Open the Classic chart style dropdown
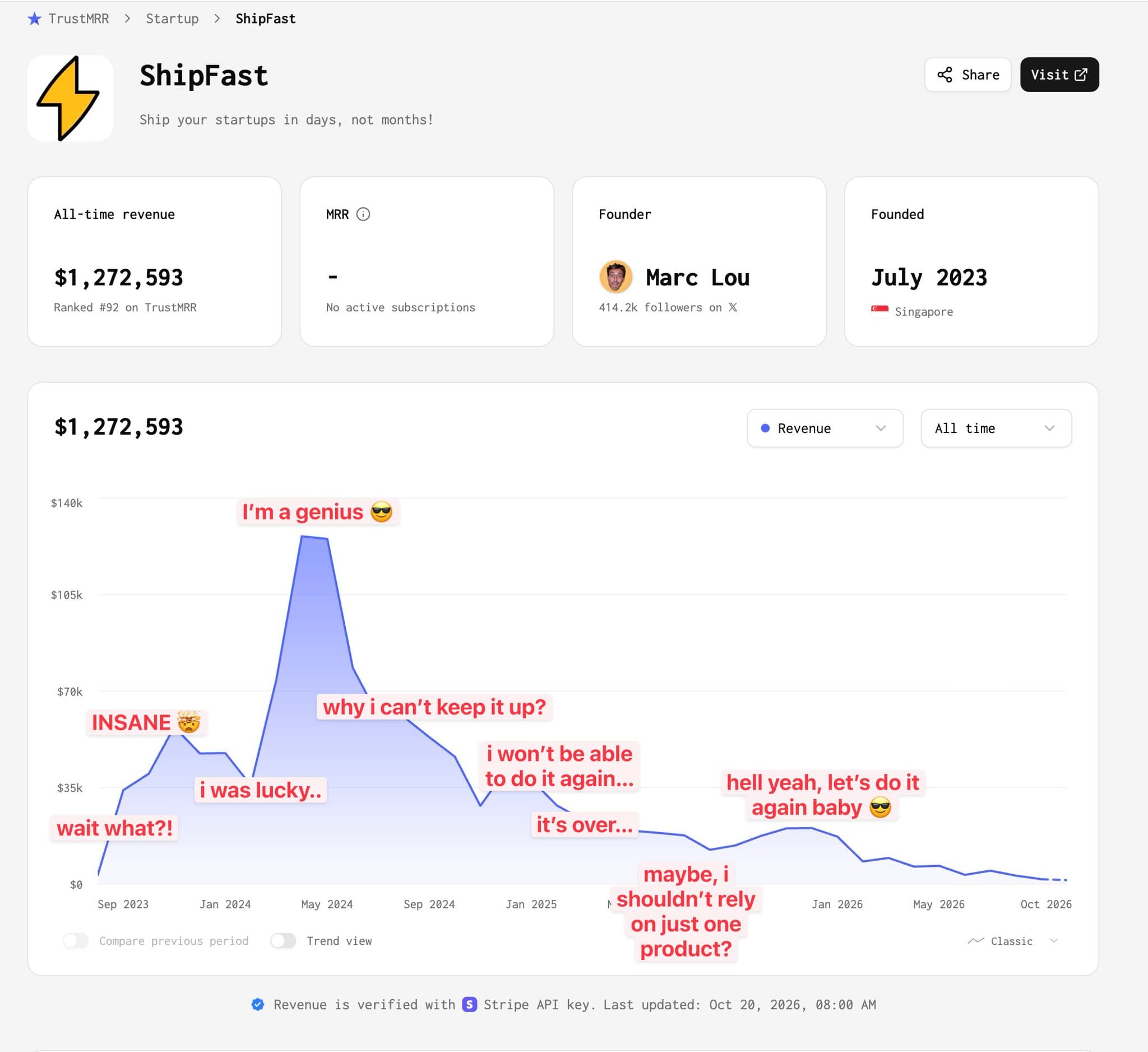The image size is (1148, 1052). pyautogui.click(x=1013, y=941)
